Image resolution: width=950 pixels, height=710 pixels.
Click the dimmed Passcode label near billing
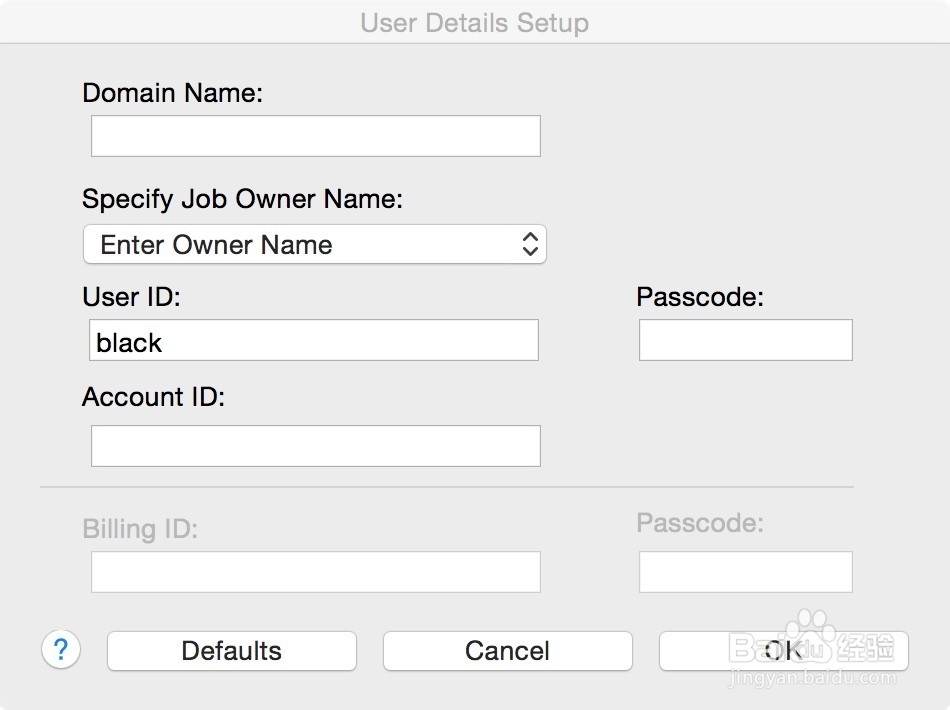click(x=700, y=523)
